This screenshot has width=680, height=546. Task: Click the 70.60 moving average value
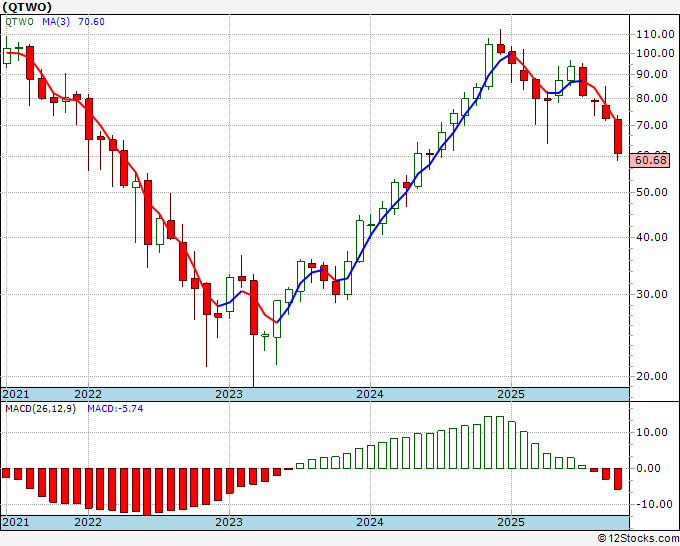91,22
